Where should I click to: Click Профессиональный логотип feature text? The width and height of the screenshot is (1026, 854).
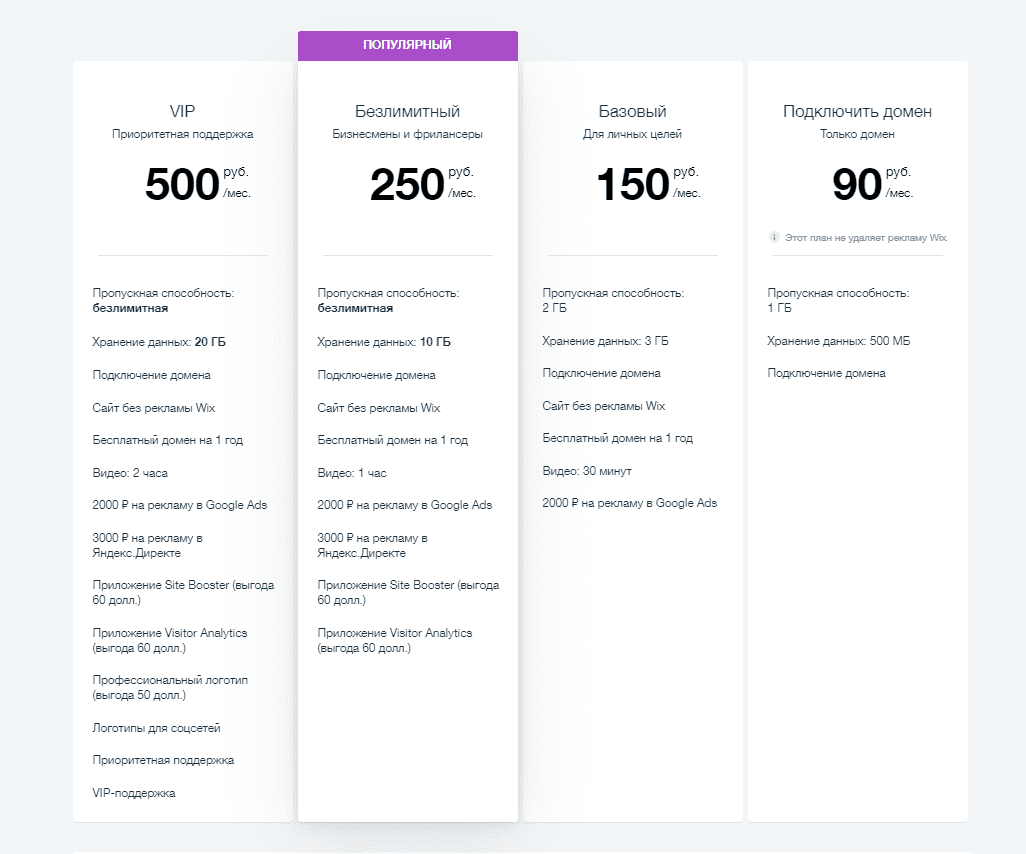(170, 687)
